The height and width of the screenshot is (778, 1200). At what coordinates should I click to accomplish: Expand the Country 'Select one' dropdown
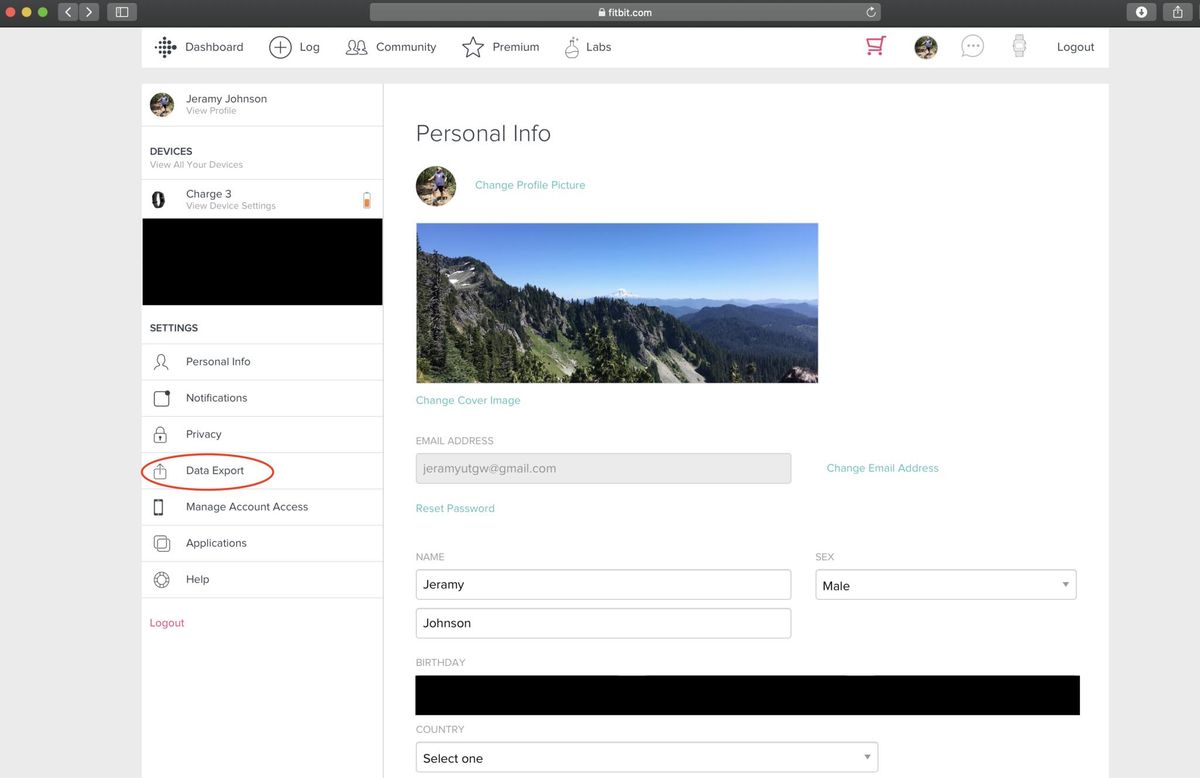point(646,756)
